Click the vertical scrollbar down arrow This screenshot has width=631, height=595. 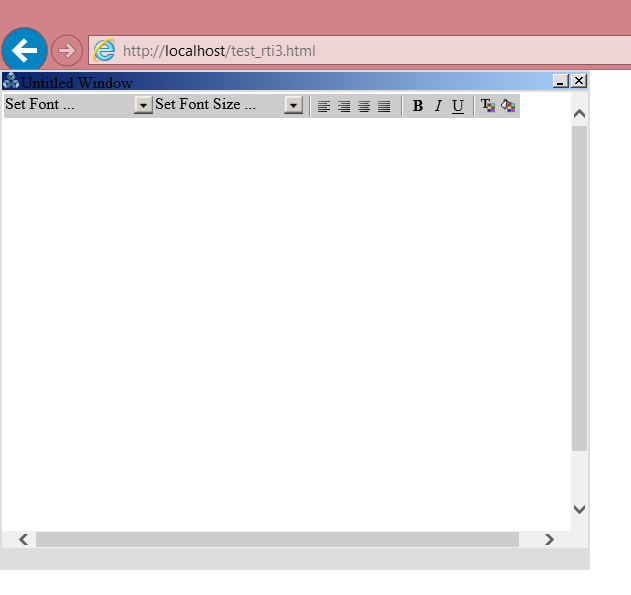coord(579,509)
